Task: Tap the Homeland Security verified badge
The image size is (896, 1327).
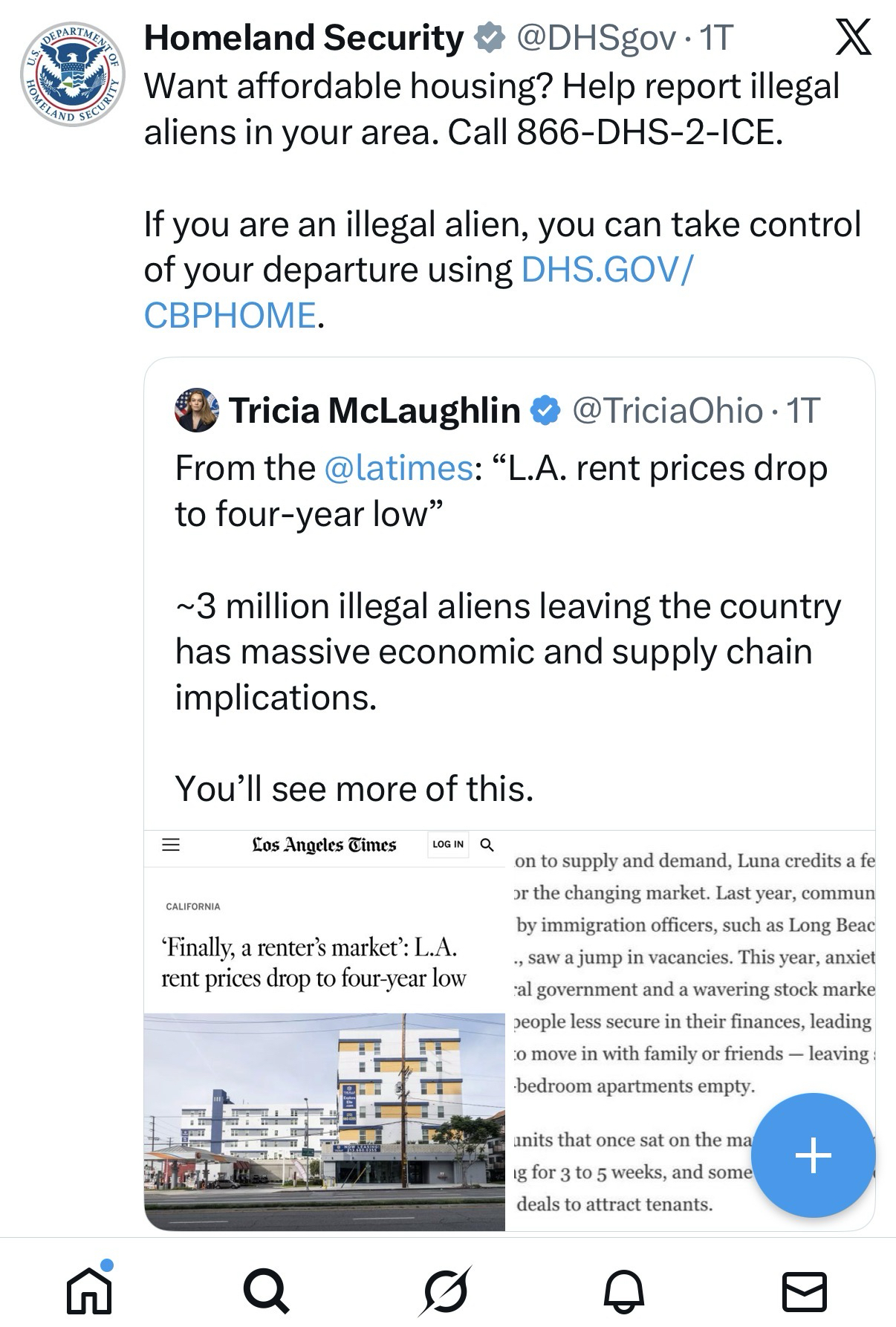Action: point(489,39)
